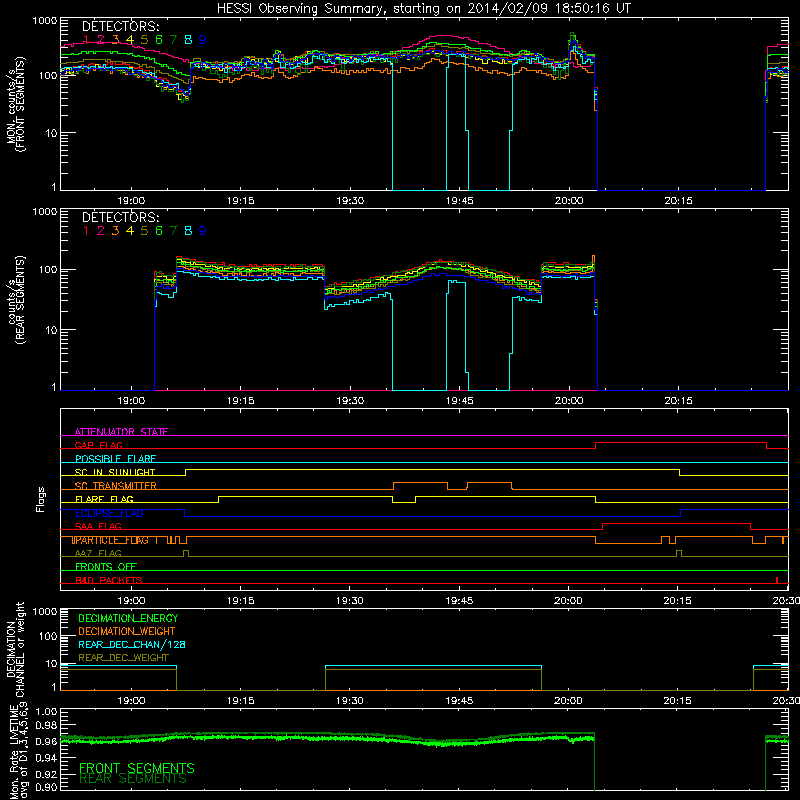Select the SAA_FLAG label
Screen dimensions: 800x800
pos(98,526)
